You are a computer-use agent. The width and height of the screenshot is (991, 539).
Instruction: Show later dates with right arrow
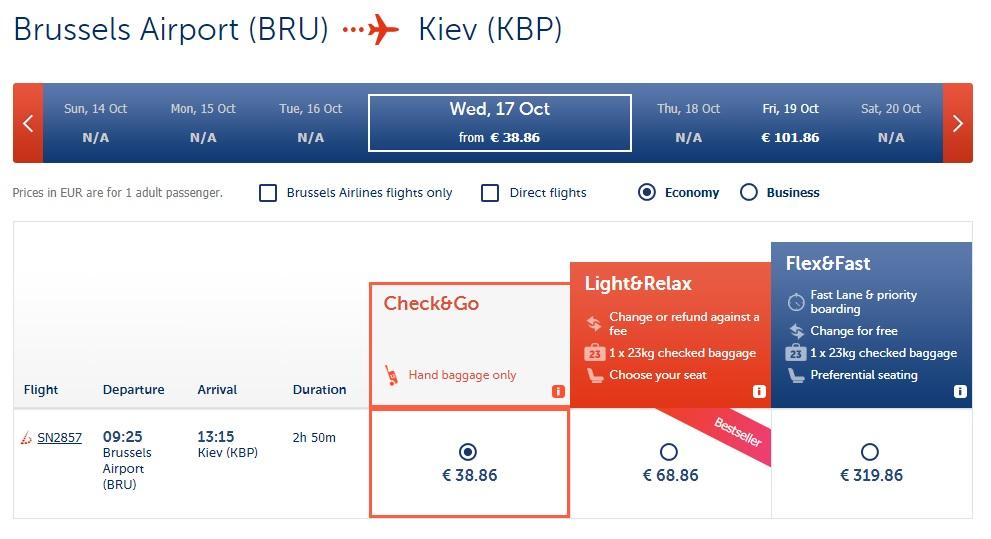pyautogui.click(x=957, y=123)
